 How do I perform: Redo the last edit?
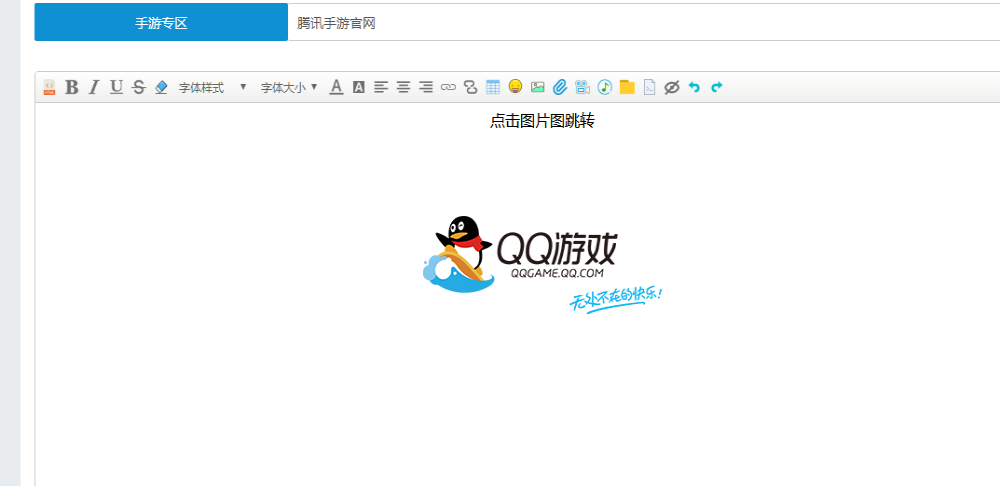coord(717,87)
